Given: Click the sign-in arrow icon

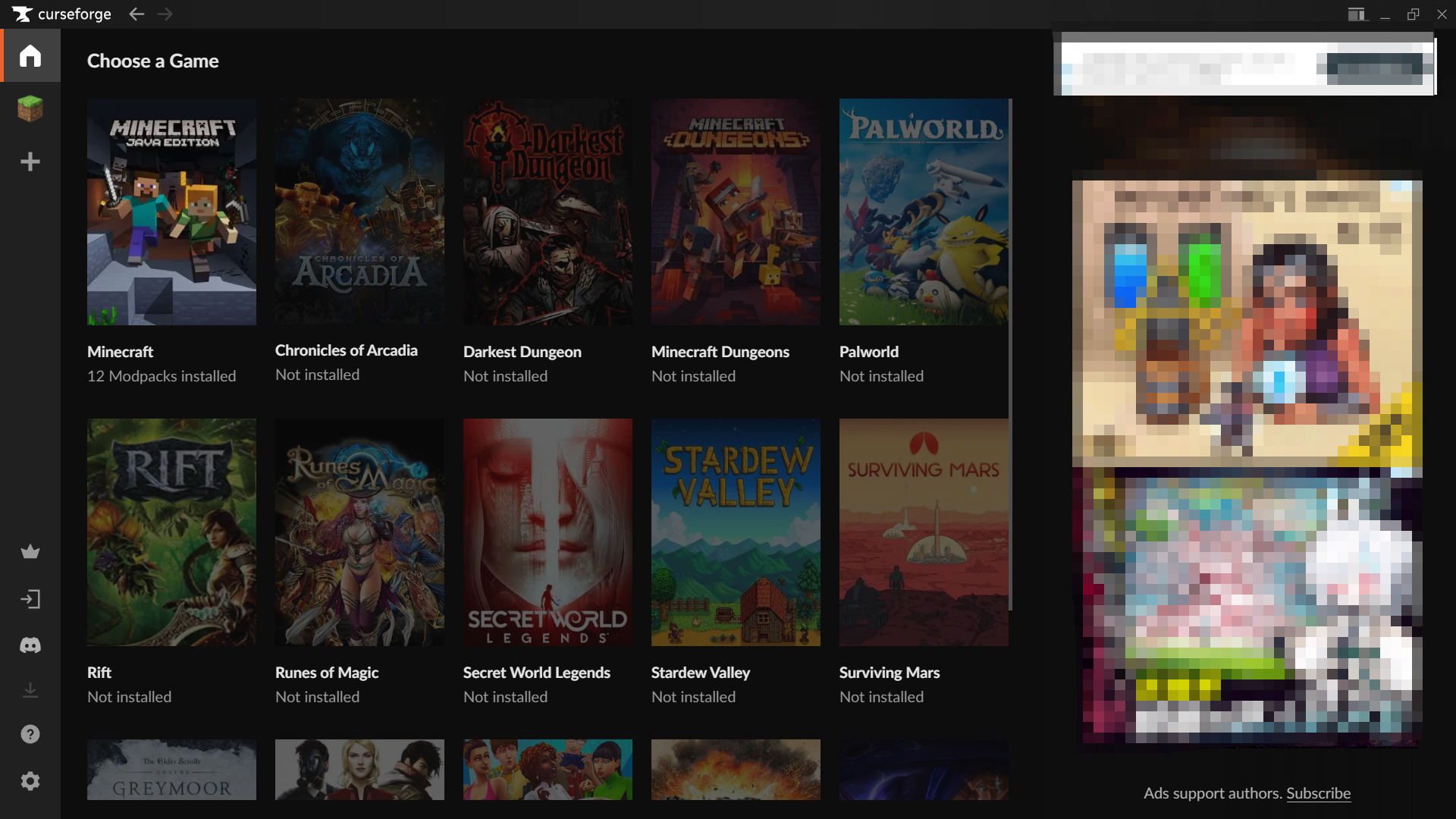Looking at the screenshot, I should (x=30, y=600).
